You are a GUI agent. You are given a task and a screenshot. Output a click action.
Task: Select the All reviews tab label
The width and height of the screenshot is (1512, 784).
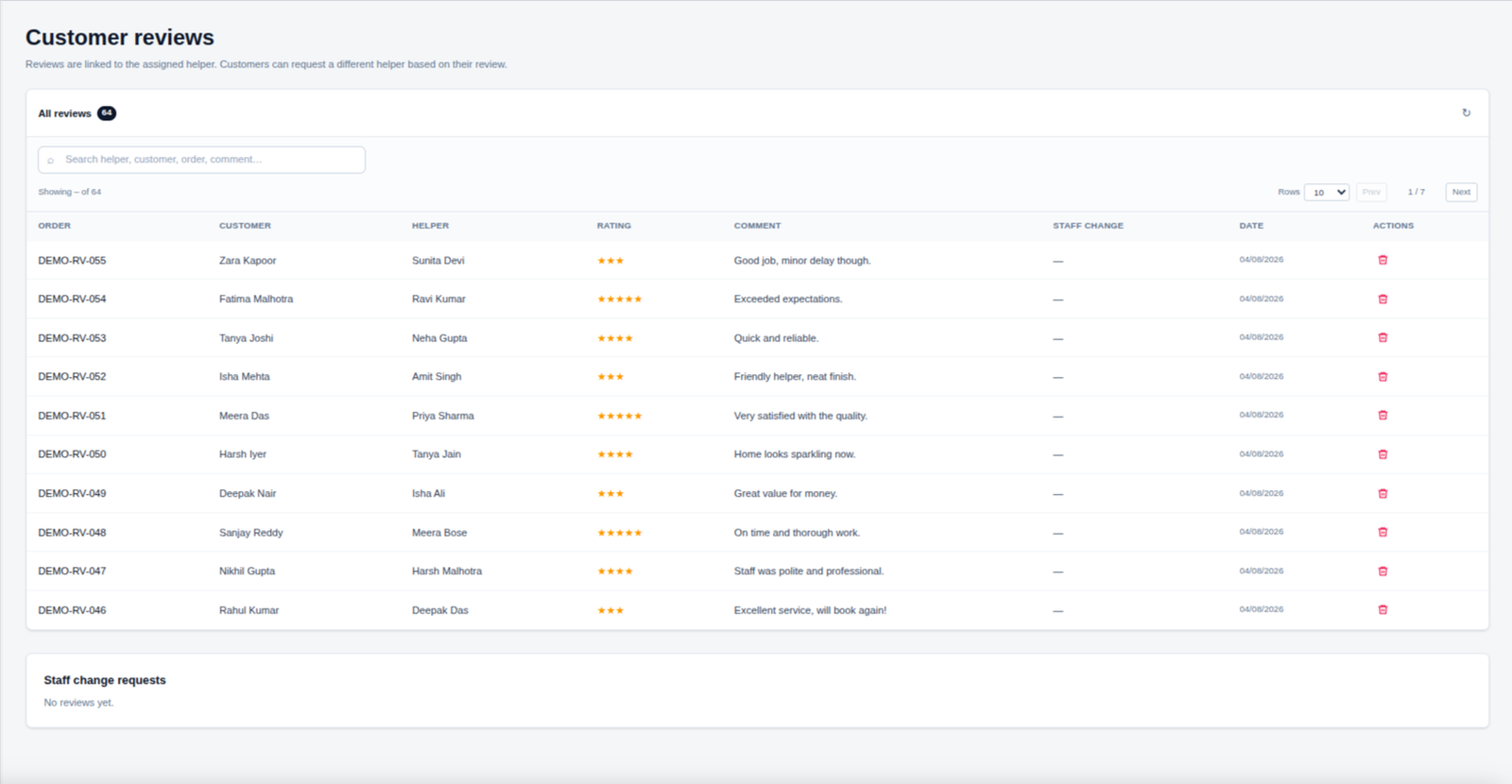(x=64, y=113)
